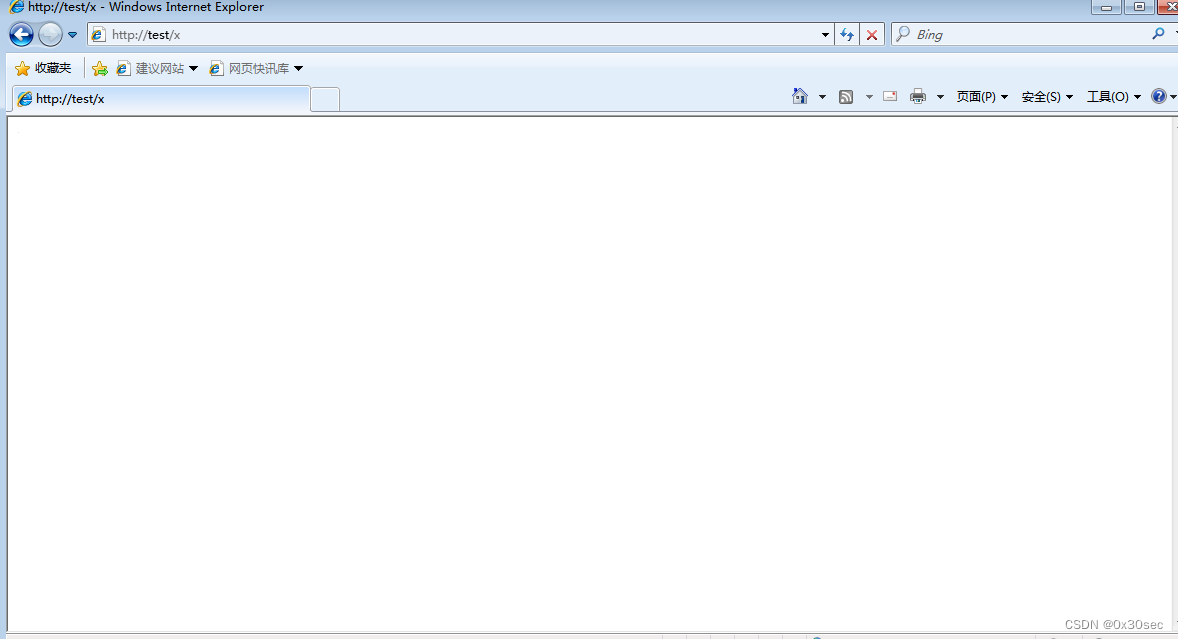Expand the Print options dropdown arrow
Screen dimensions: 1178x639
click(x=940, y=97)
